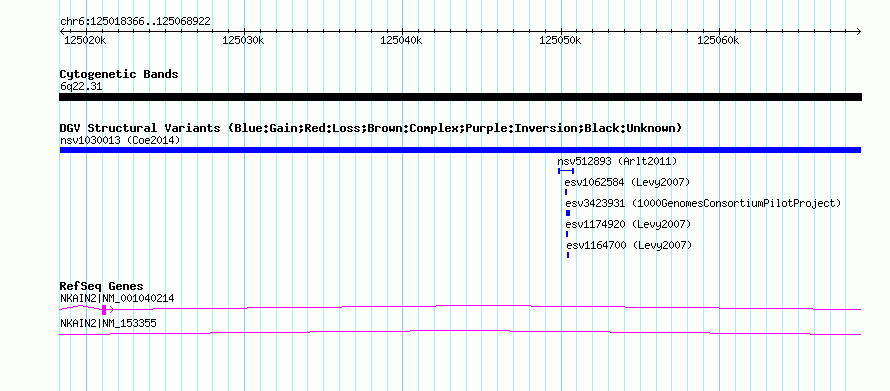The image size is (890, 391).
Task: Open the NKAIN2|NM_153355 gene label
Action: (108, 323)
